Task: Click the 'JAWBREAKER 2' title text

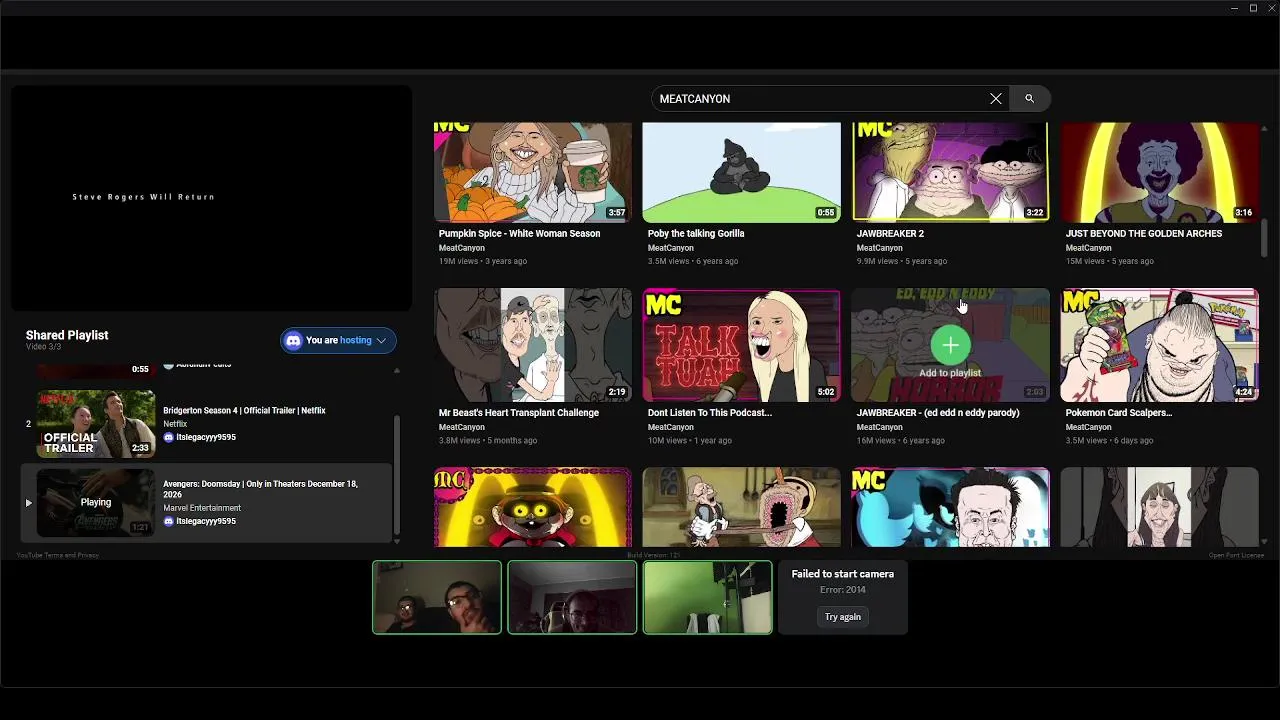Action: point(890,234)
